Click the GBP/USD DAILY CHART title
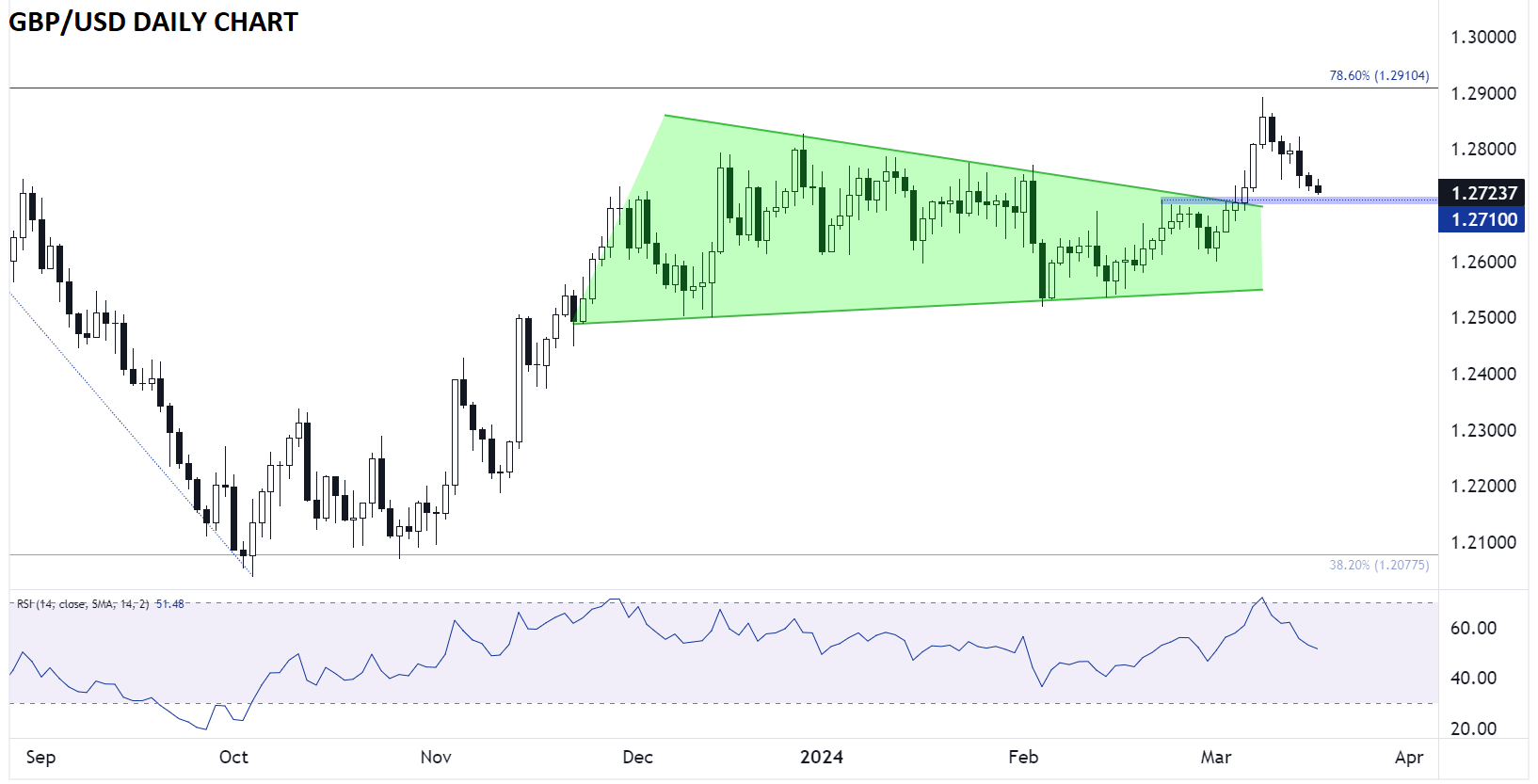The height and width of the screenshot is (784, 1538). click(x=153, y=22)
